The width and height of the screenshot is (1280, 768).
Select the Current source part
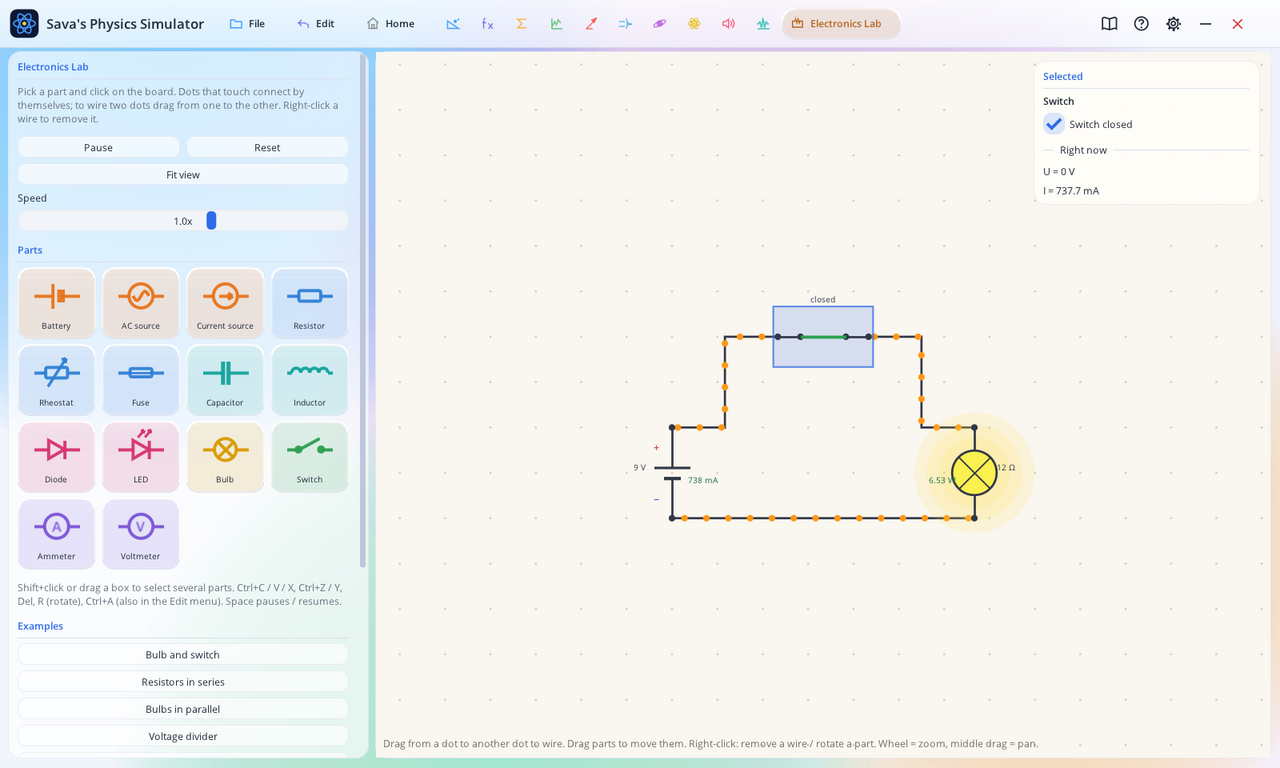pos(225,303)
